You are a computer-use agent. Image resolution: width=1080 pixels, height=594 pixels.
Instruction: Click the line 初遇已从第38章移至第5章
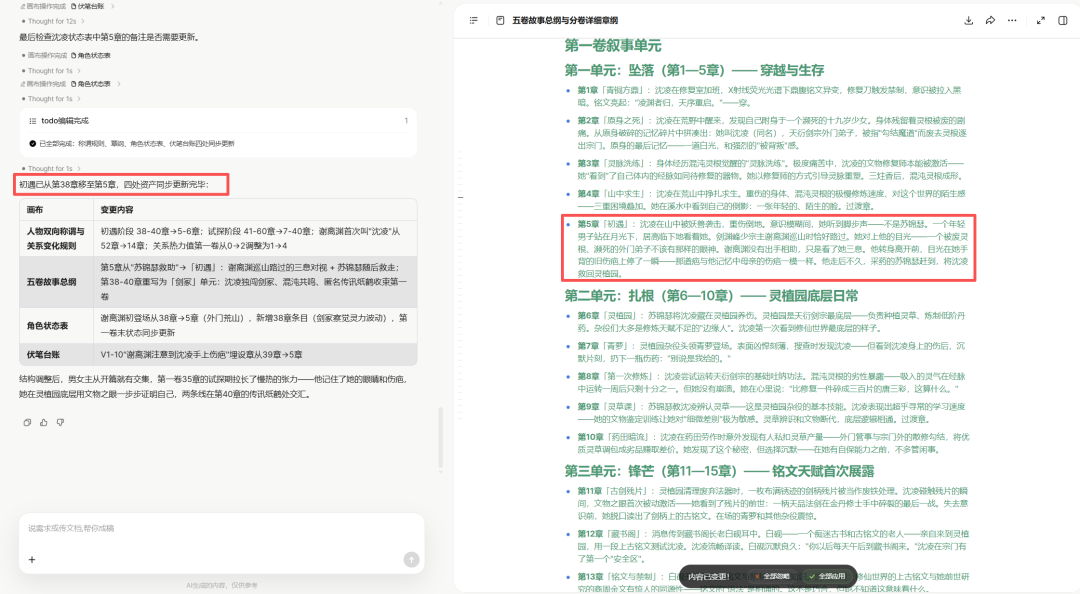tap(114, 185)
